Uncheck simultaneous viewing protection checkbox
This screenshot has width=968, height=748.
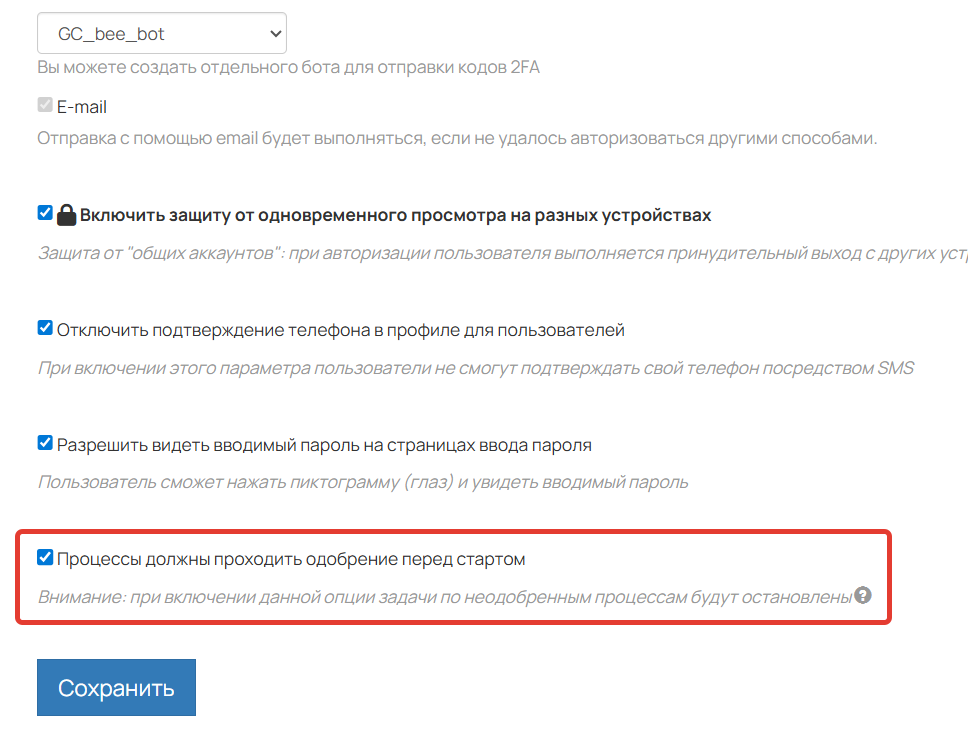(45, 213)
